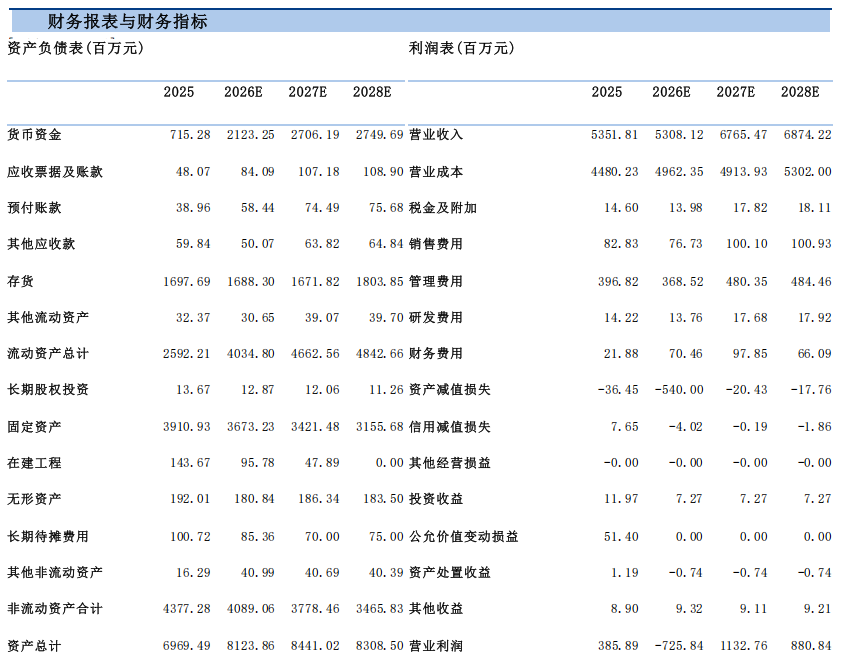
Task: Click value 13.67 in 长期股权投资 row
Action: (193, 389)
